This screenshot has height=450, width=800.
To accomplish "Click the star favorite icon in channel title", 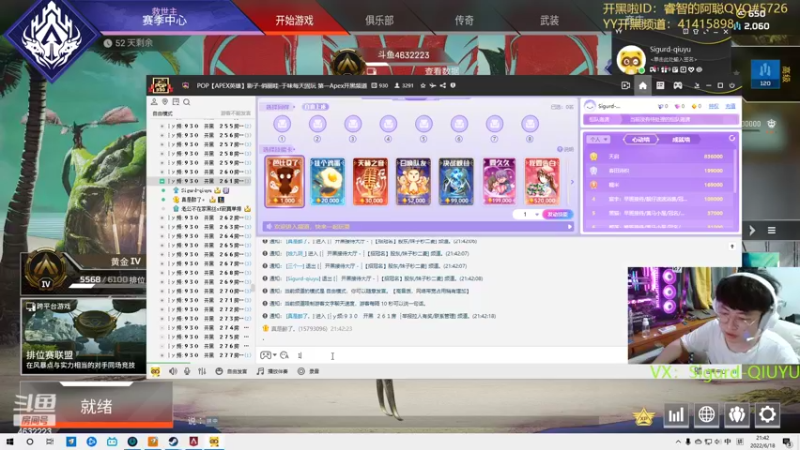I will pyautogui.click(x=423, y=86).
